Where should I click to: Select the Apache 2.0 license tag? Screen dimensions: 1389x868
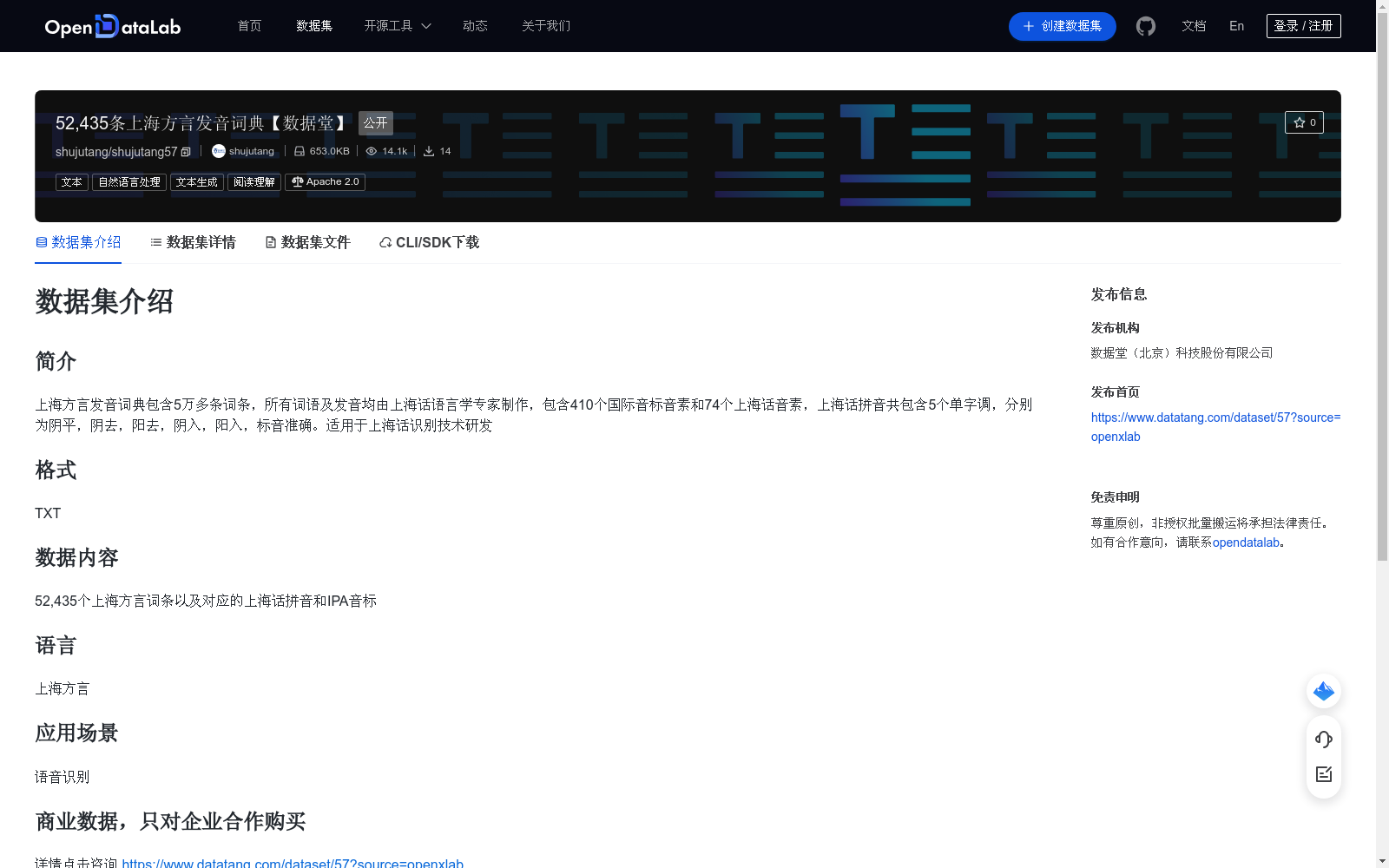(325, 181)
